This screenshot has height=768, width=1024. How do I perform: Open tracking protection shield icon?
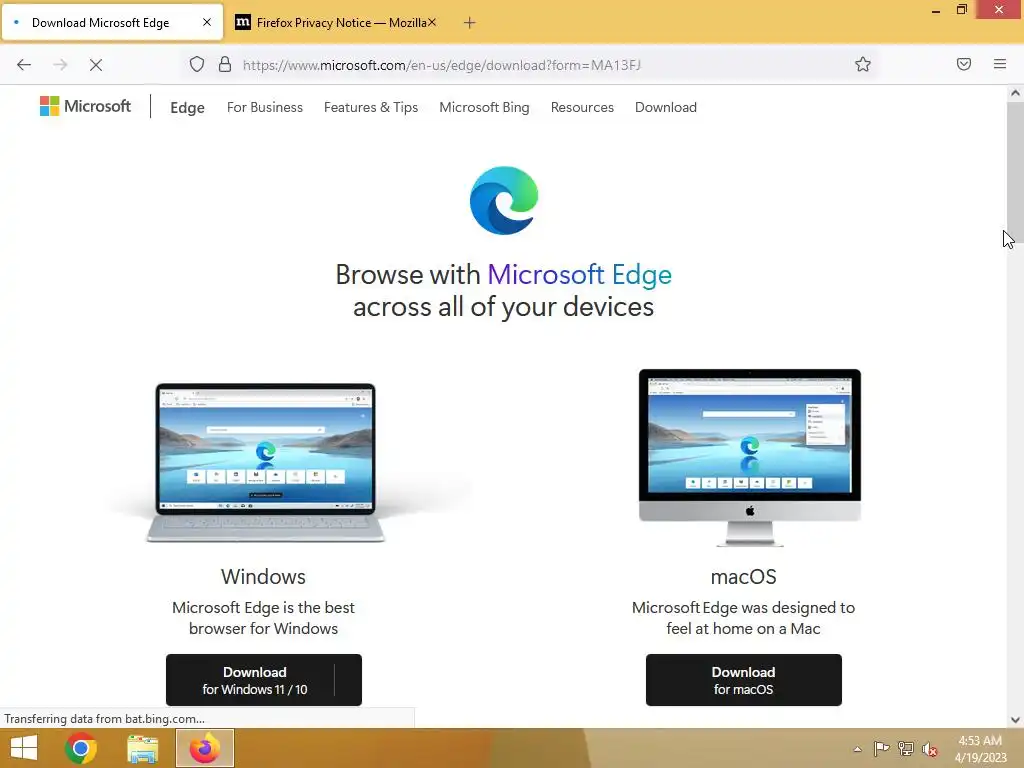tap(197, 64)
